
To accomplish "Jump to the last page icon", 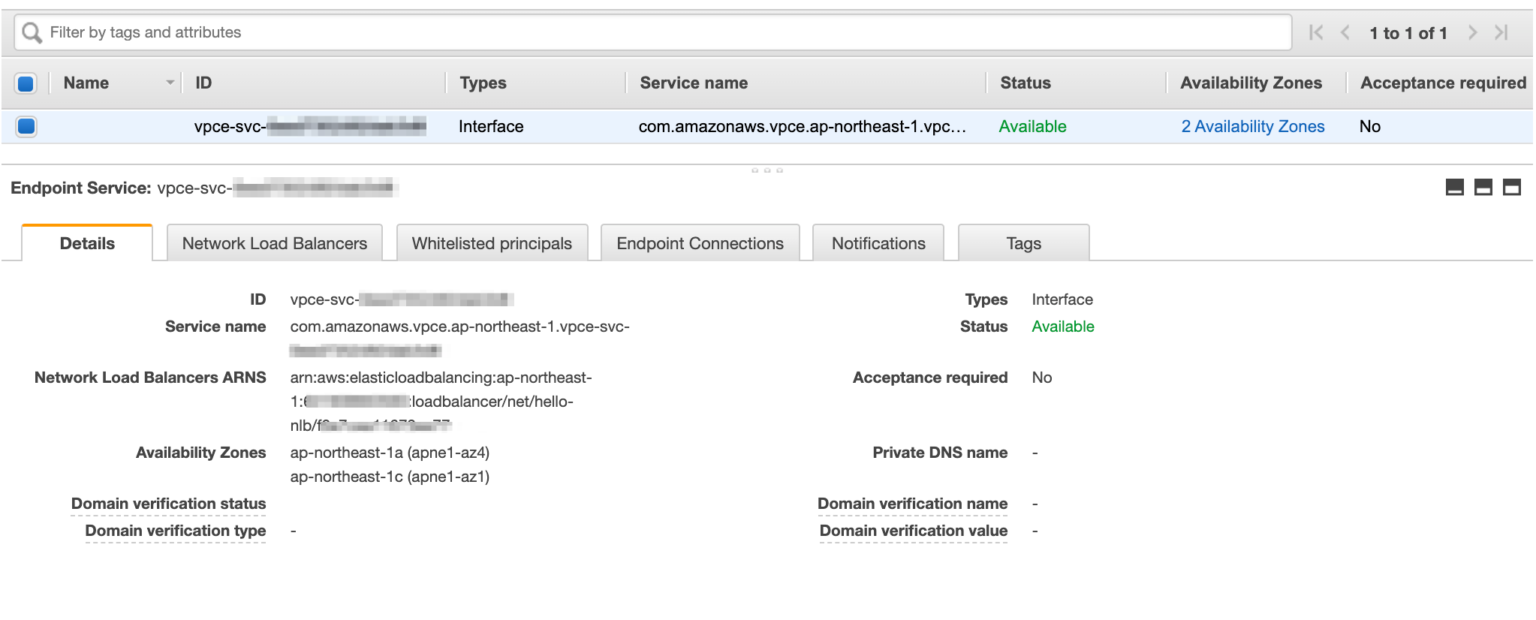I will coord(1501,31).
